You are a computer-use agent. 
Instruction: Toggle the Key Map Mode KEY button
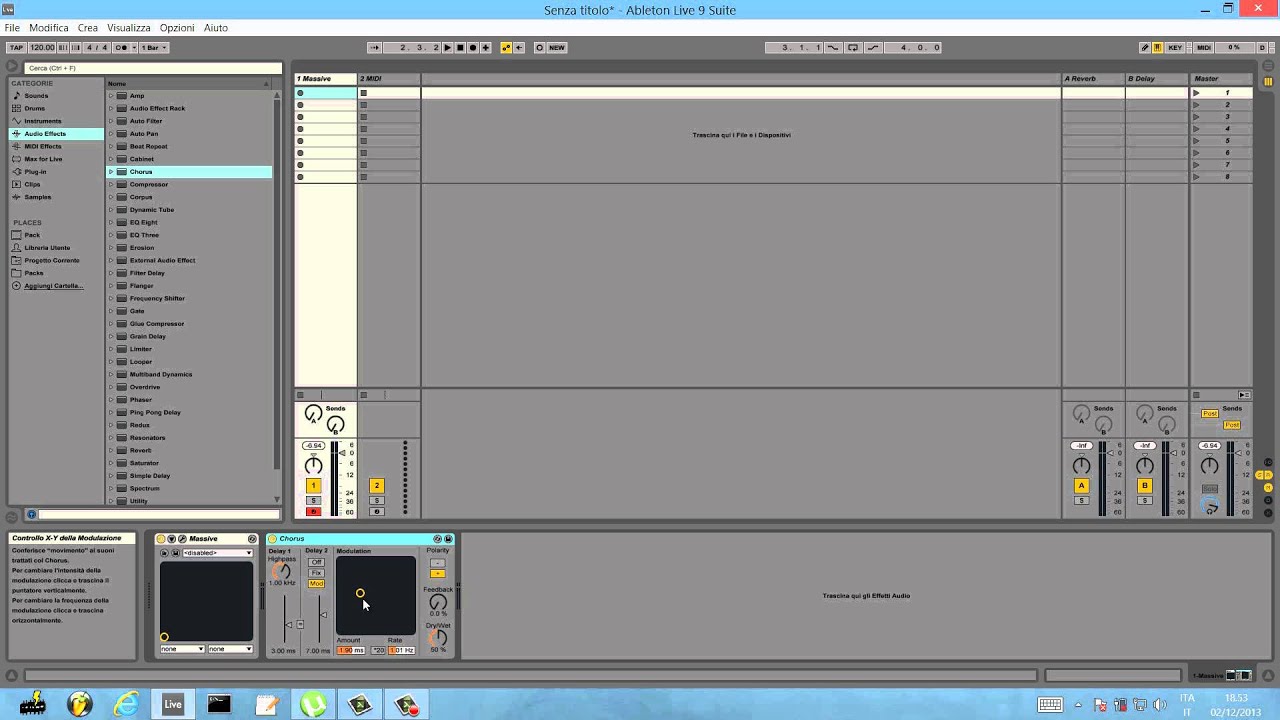1175,47
